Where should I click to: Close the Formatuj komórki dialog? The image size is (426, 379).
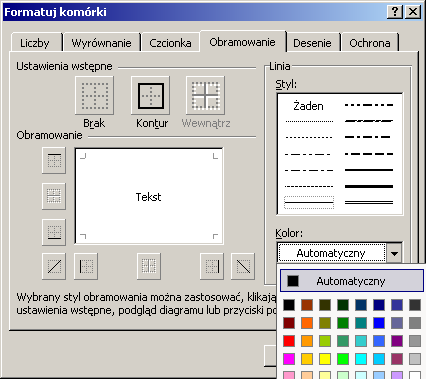413,12
